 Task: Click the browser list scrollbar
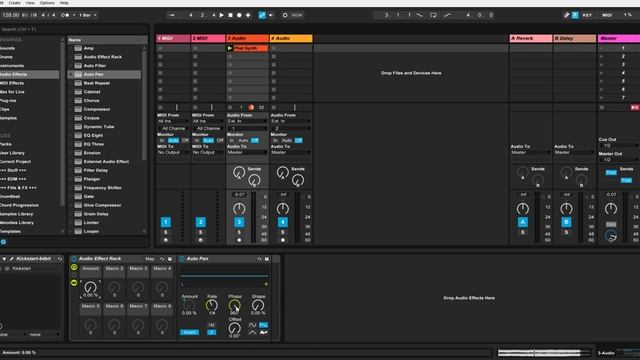click(x=144, y=104)
